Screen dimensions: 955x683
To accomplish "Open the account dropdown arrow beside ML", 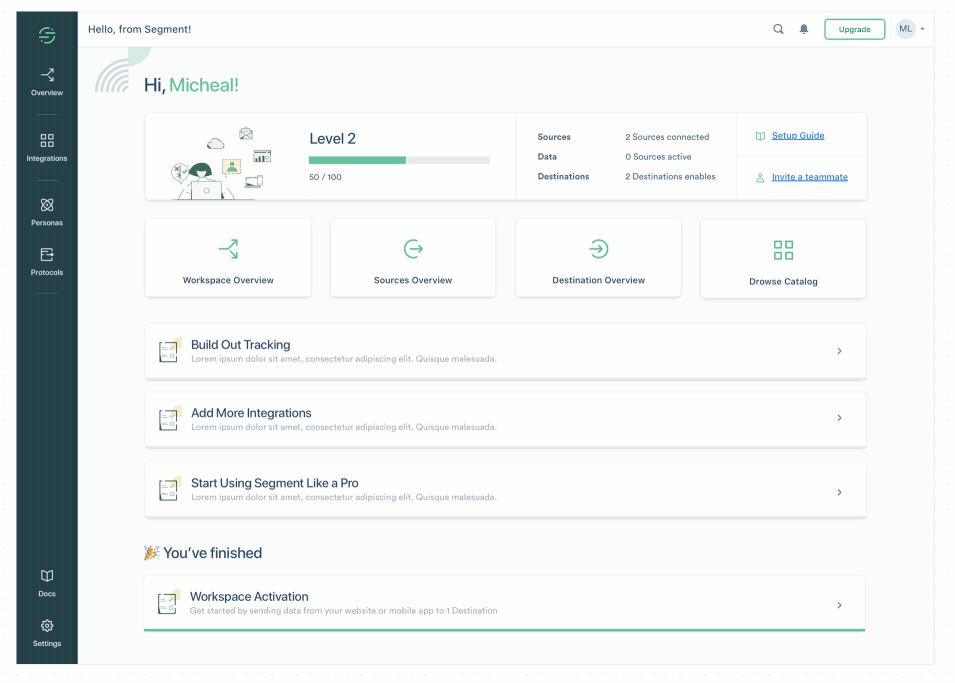I will click(x=923, y=29).
